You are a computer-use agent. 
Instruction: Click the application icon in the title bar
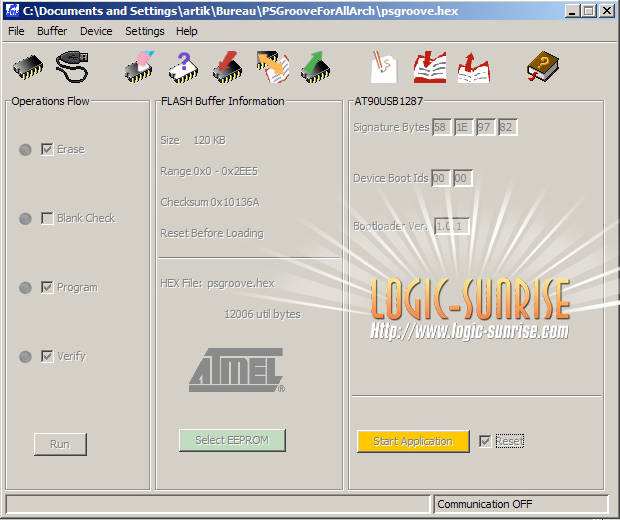tap(12, 11)
